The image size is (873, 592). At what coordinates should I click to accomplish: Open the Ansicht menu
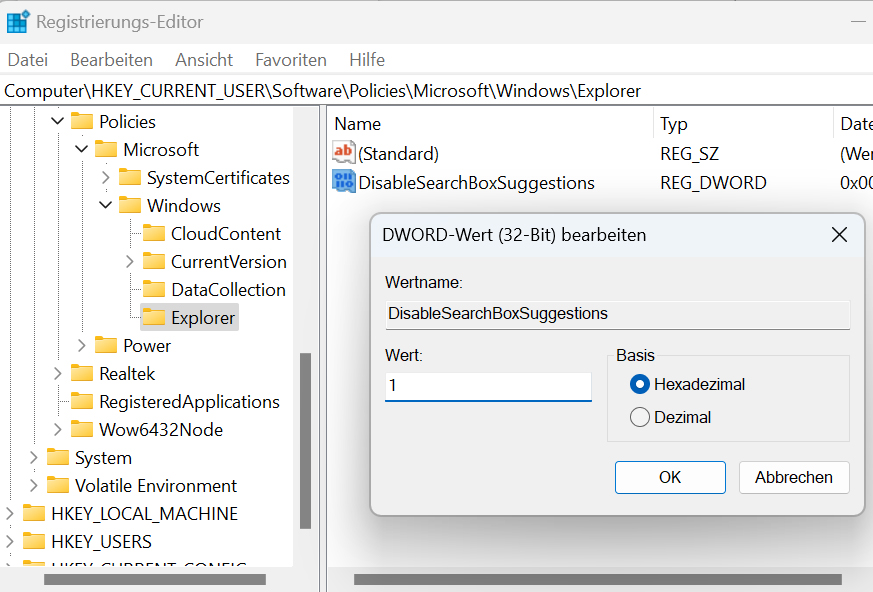(204, 60)
